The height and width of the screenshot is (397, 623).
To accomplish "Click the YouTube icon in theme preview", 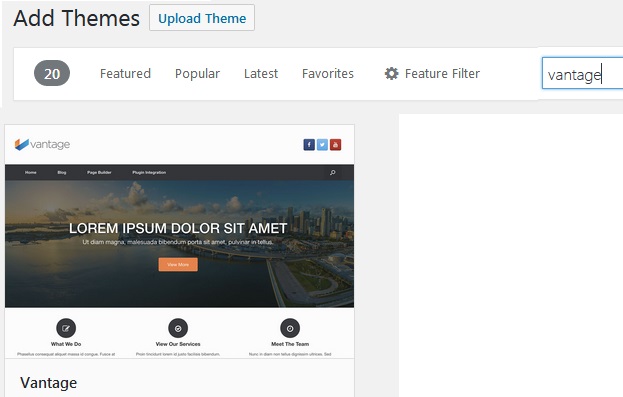I will 335,145.
